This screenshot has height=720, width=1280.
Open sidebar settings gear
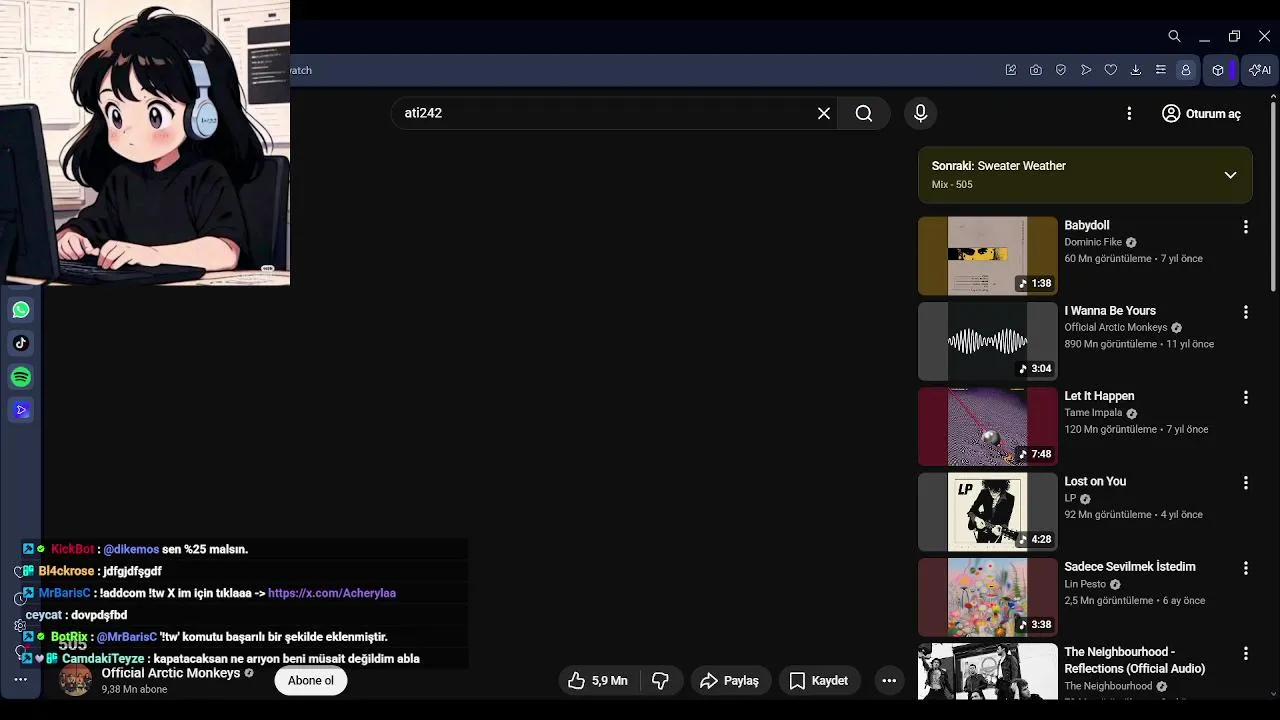20,625
